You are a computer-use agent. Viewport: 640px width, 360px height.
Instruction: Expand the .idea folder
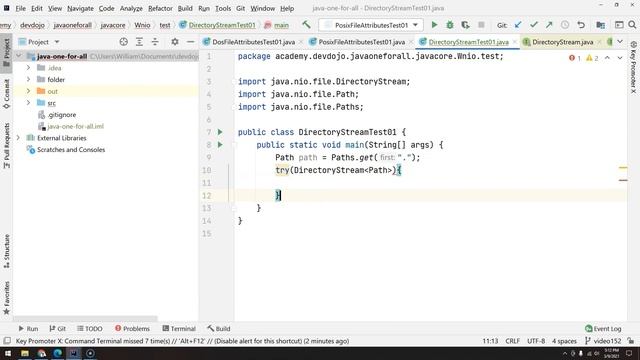click(x=29, y=68)
